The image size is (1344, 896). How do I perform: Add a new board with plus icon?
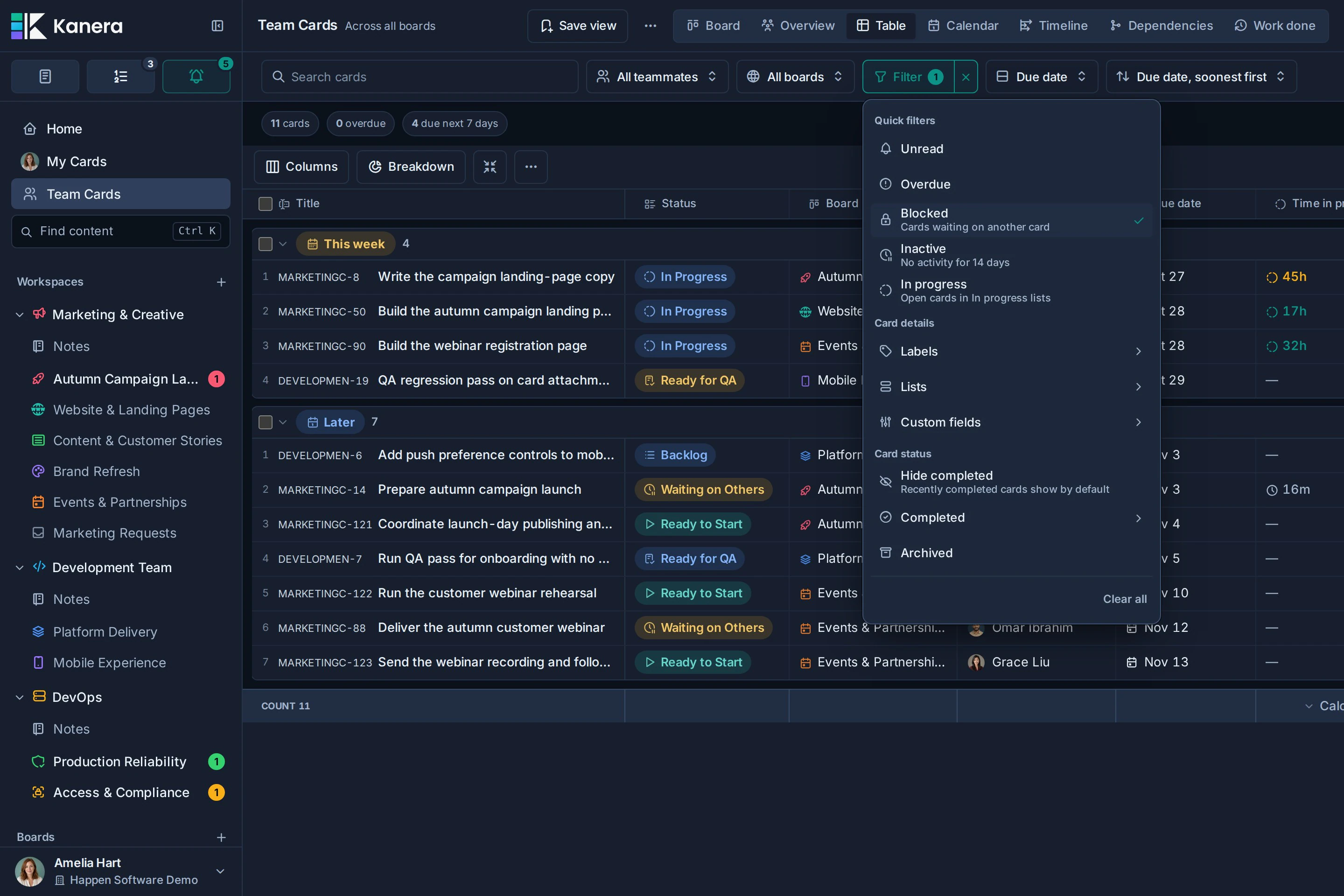coord(221,837)
